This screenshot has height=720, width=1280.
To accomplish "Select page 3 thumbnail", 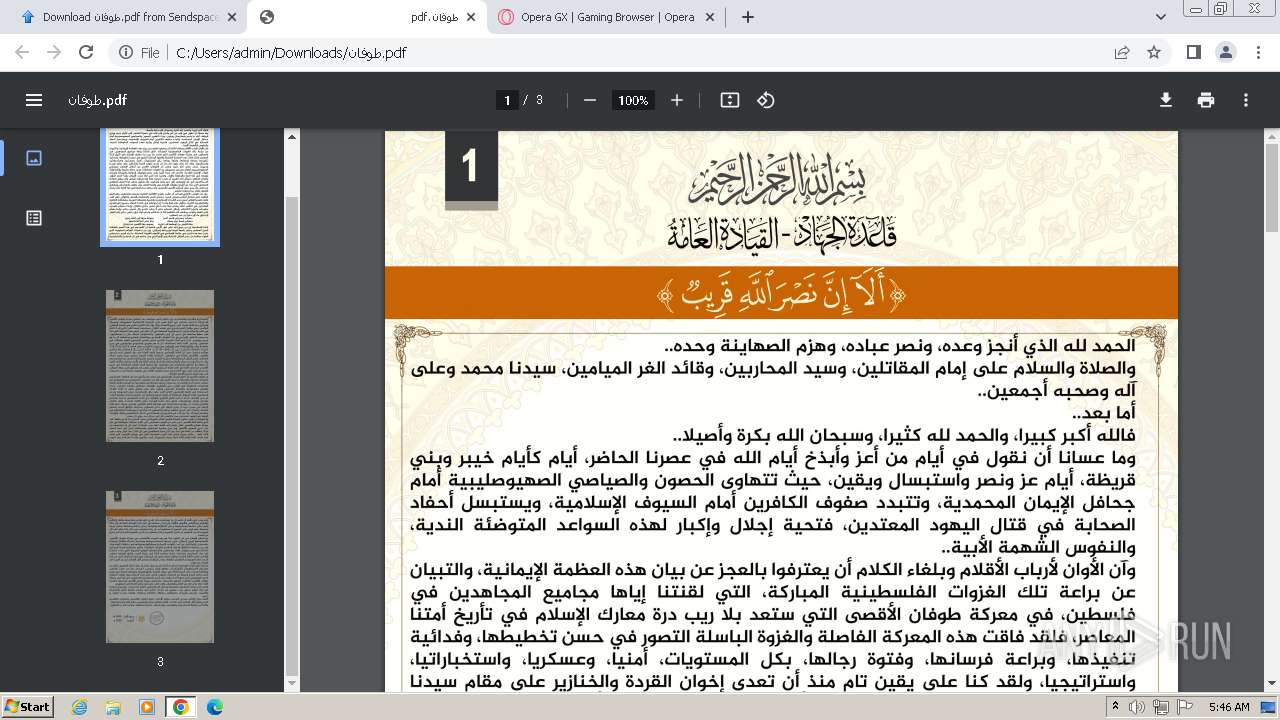I will tap(160, 567).
